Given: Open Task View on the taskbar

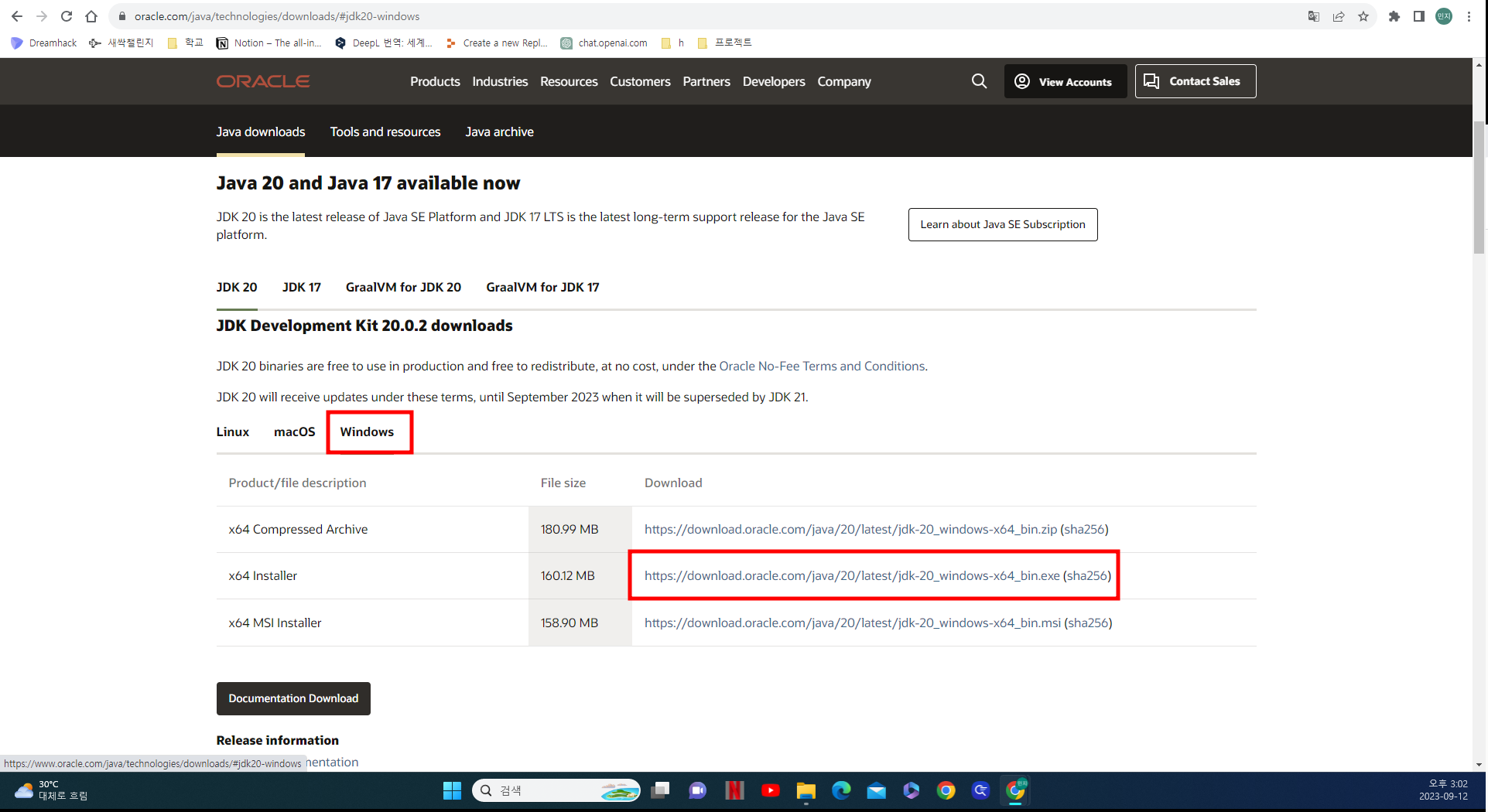Looking at the screenshot, I should tap(660, 790).
